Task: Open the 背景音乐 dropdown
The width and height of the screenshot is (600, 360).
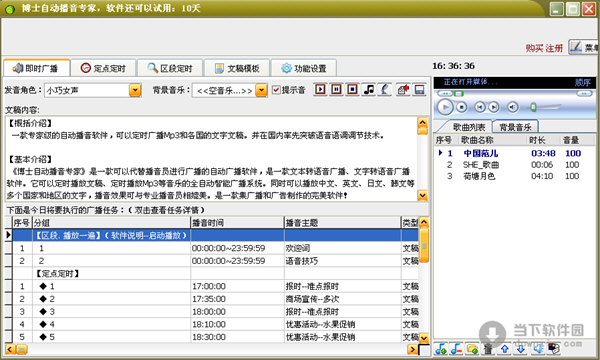Action: tap(261, 90)
